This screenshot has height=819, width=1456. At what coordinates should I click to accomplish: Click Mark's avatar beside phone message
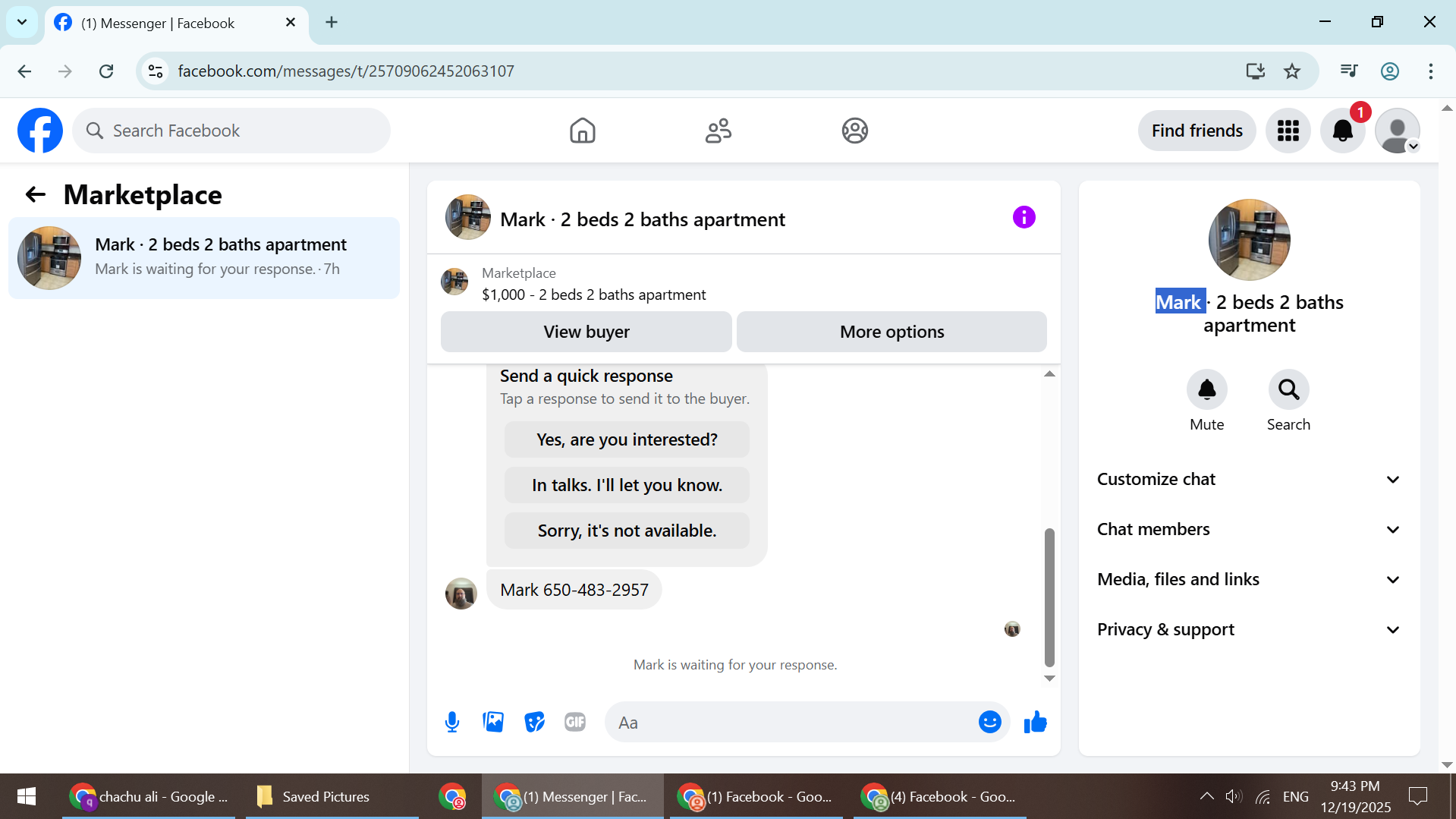461,594
